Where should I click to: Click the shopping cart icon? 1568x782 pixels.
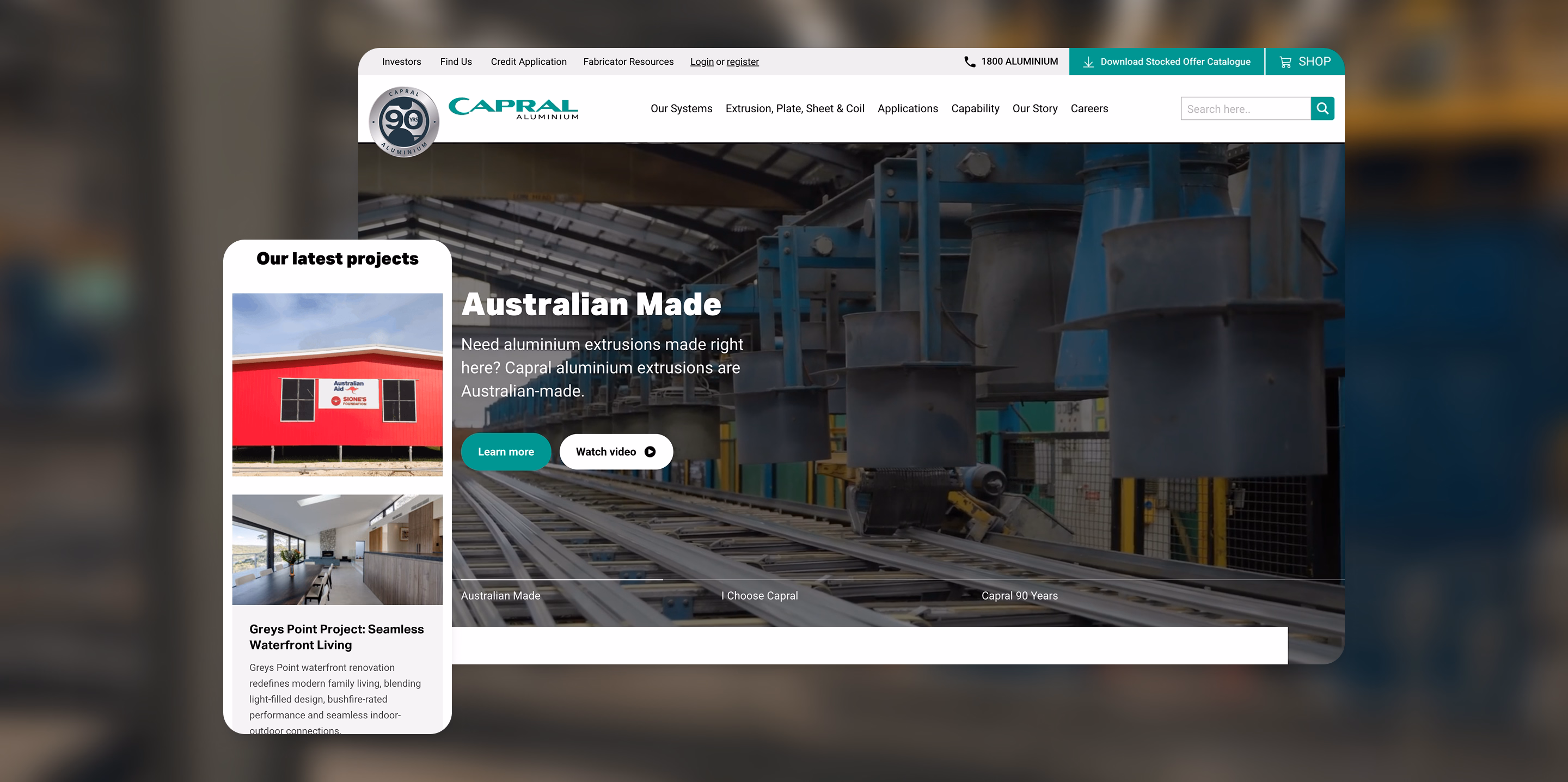1285,62
